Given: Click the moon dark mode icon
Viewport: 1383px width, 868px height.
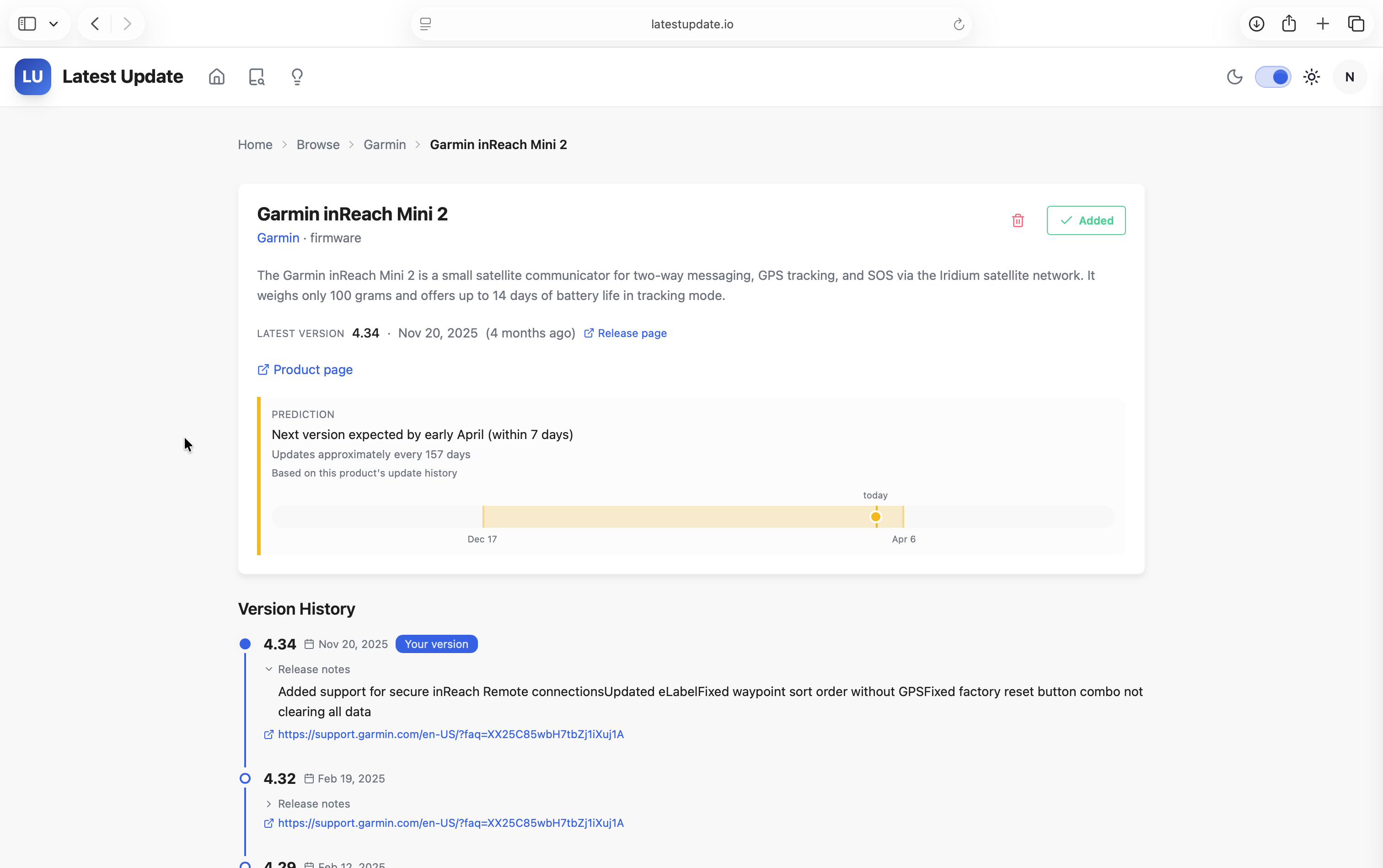Looking at the screenshot, I should (1234, 76).
